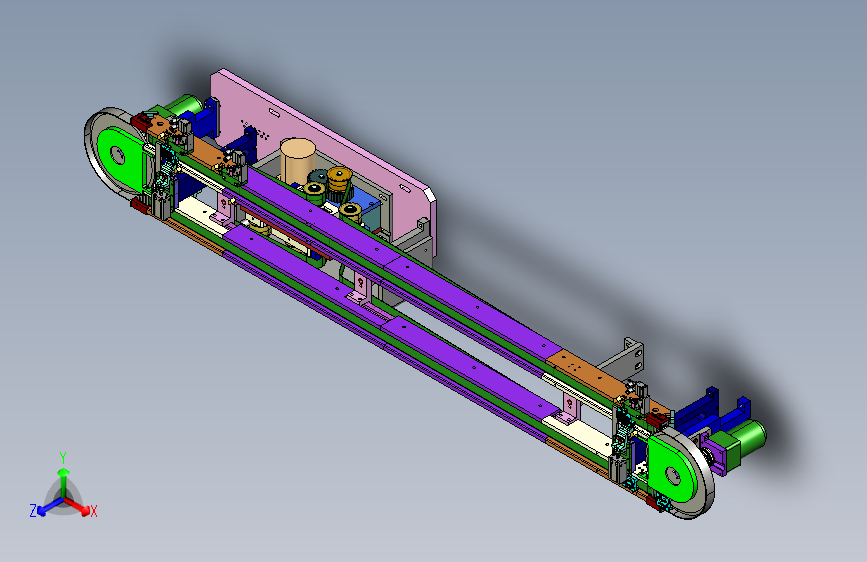Select the green motor at the upper left end

180,107
